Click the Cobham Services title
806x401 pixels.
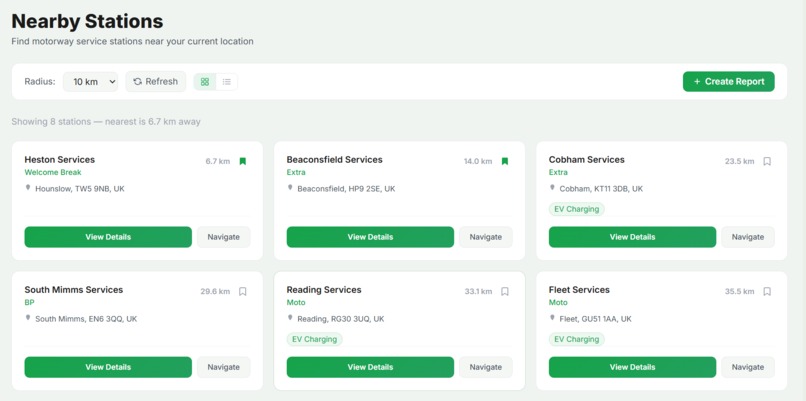pos(587,160)
